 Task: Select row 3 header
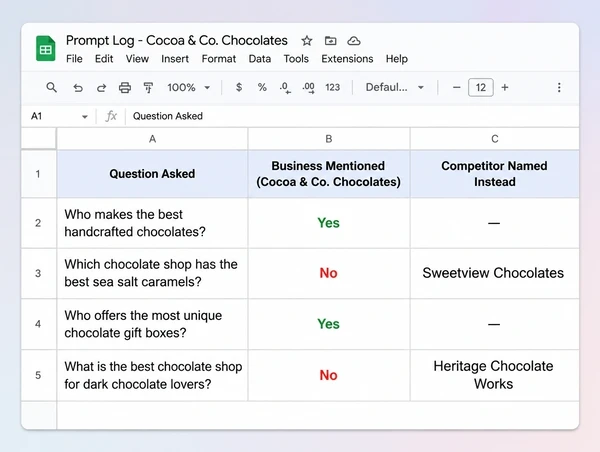click(38, 273)
